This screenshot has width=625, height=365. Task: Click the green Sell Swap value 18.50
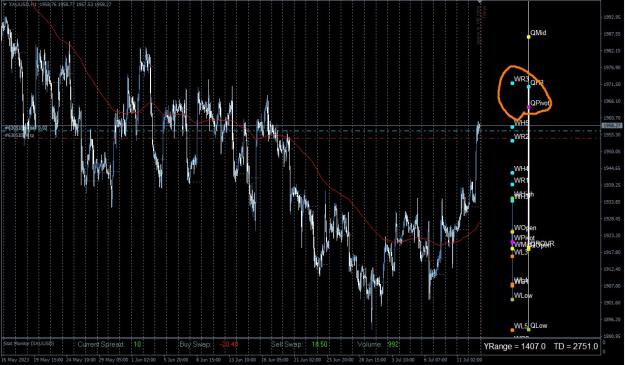pos(320,345)
